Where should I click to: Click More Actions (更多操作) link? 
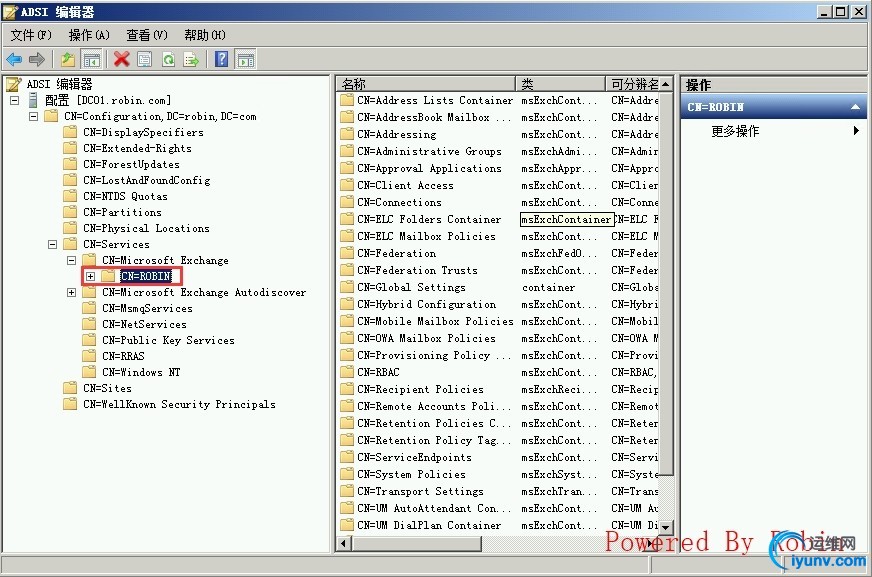[735, 131]
